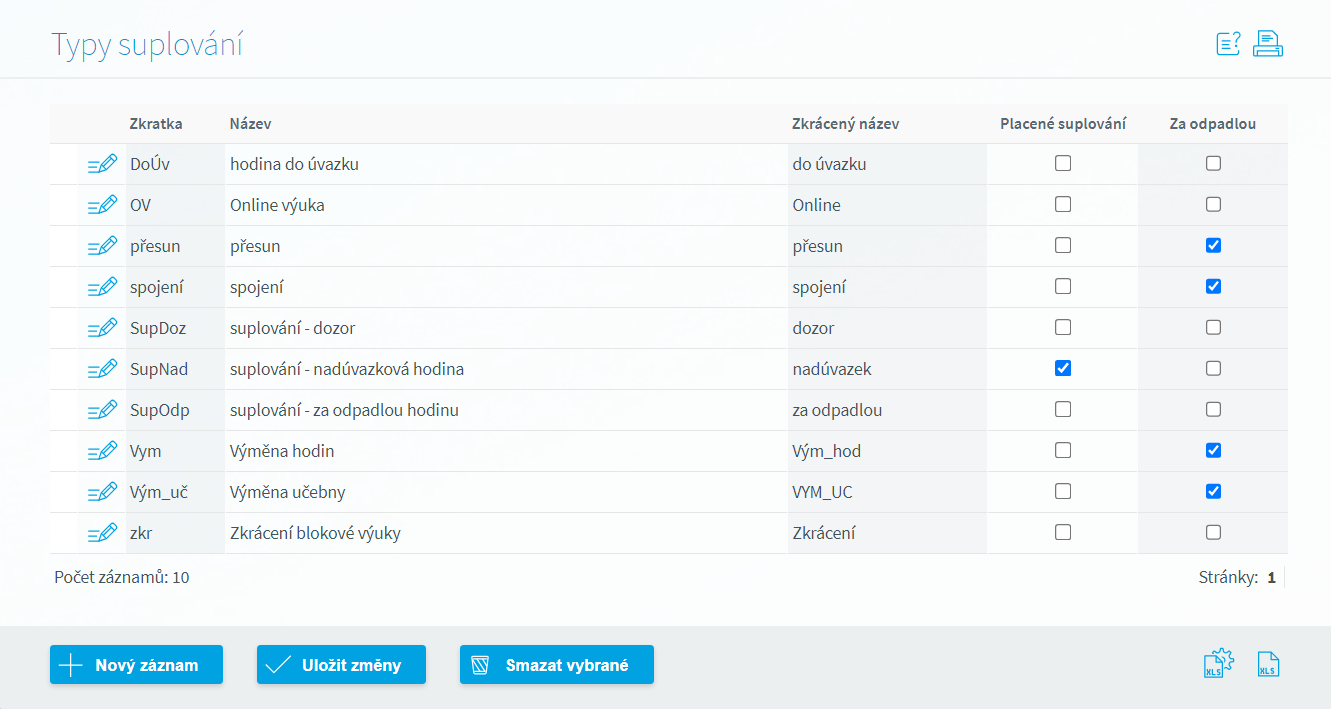Click the Nový záznam button
1331x709 pixels.
coord(136,665)
